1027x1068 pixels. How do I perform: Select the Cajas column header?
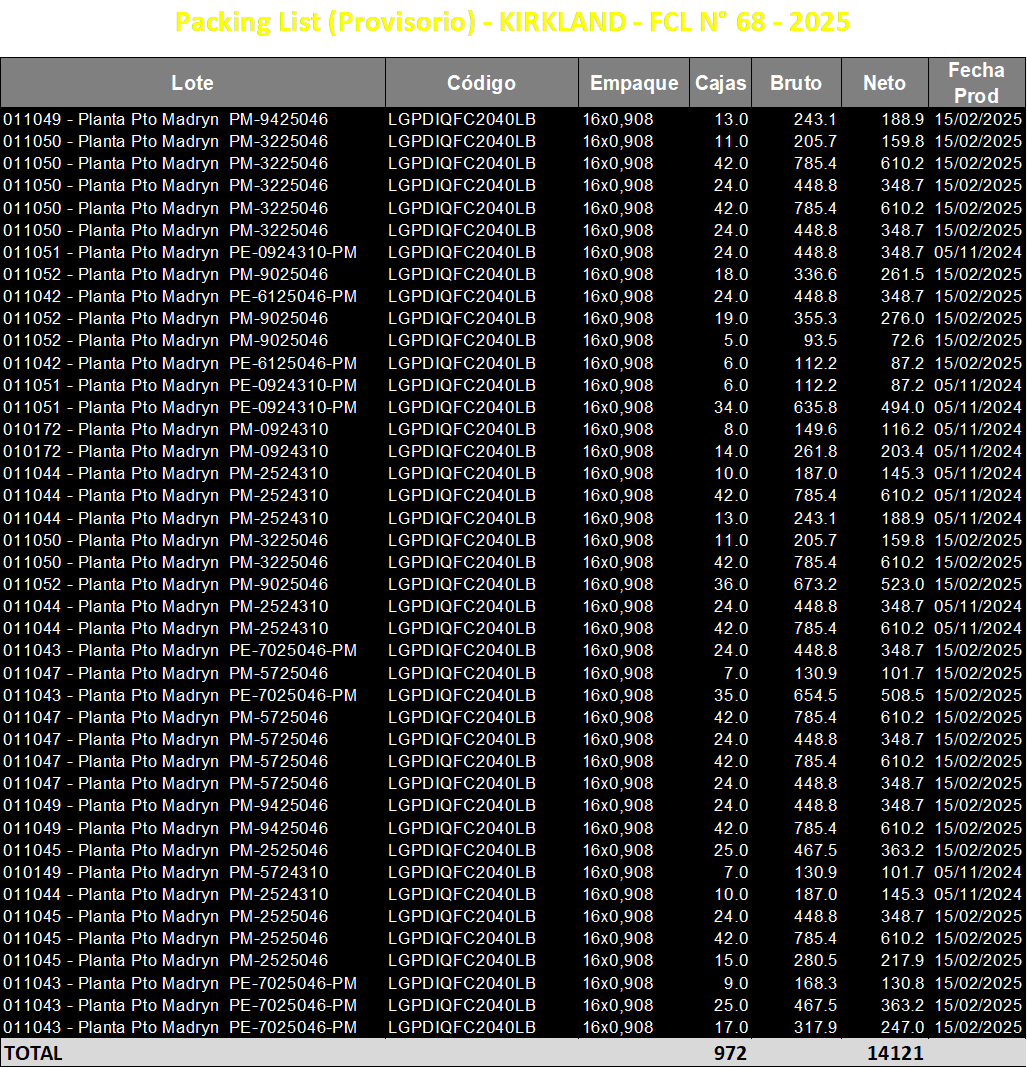(721, 83)
